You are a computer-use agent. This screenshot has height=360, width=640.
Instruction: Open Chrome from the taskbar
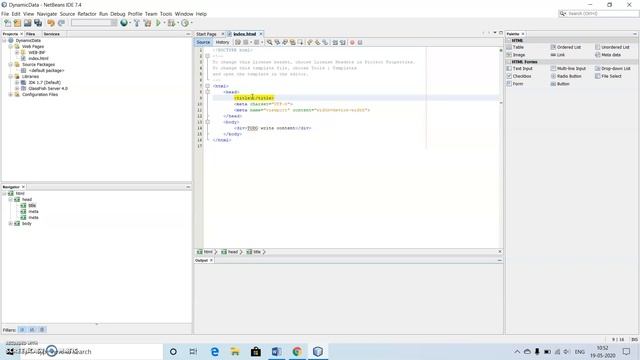point(297,351)
